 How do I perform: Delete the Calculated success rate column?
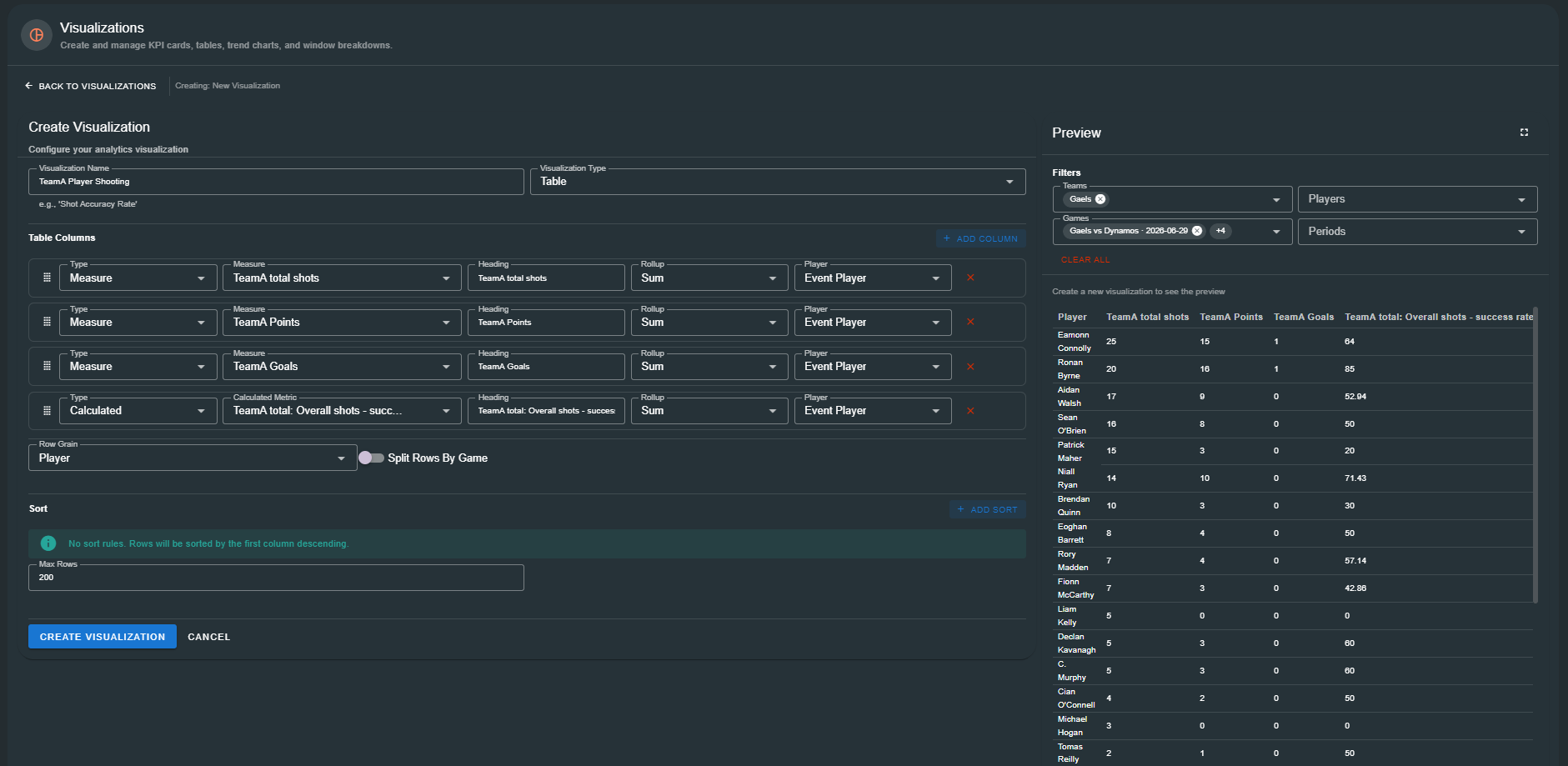[x=970, y=410]
